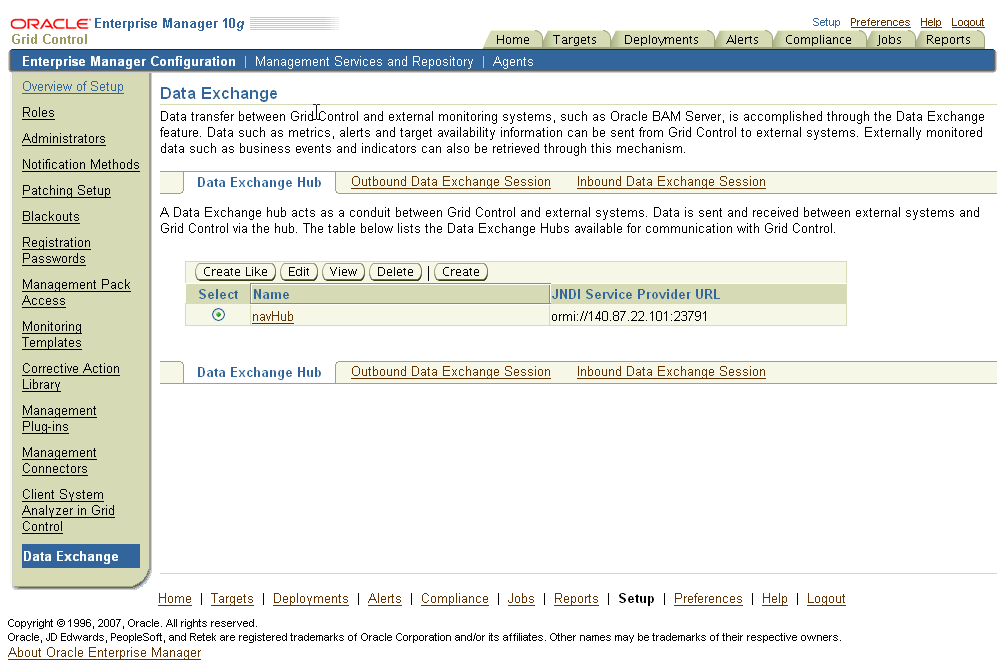The image size is (1005, 668).
Task: Click the footer Reports link
Action: [576, 599]
